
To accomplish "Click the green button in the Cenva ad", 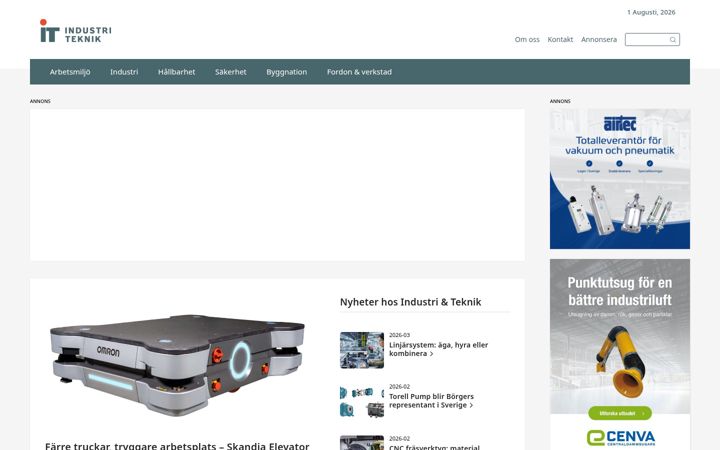I will point(619,413).
